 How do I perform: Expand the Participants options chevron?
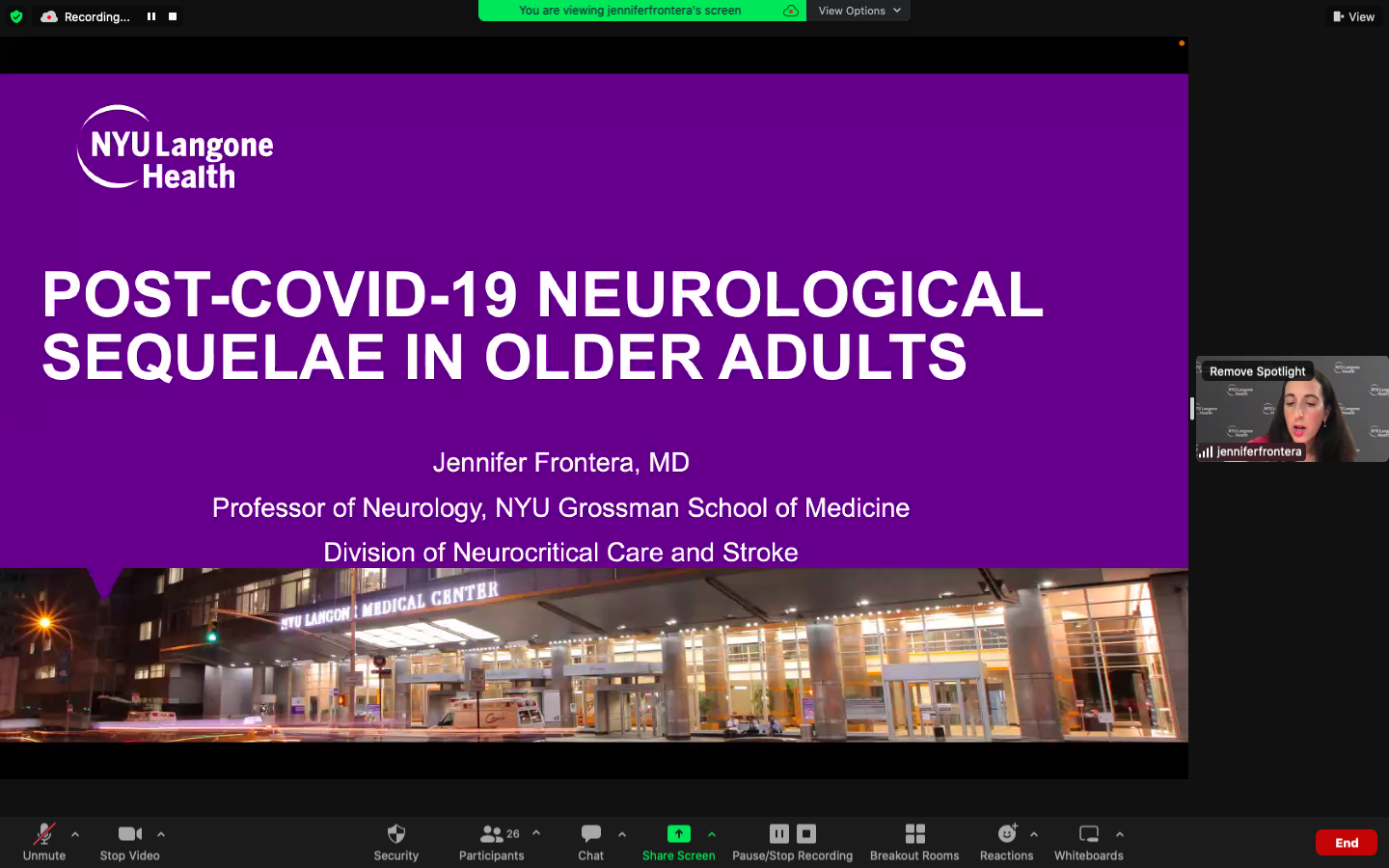(x=536, y=833)
